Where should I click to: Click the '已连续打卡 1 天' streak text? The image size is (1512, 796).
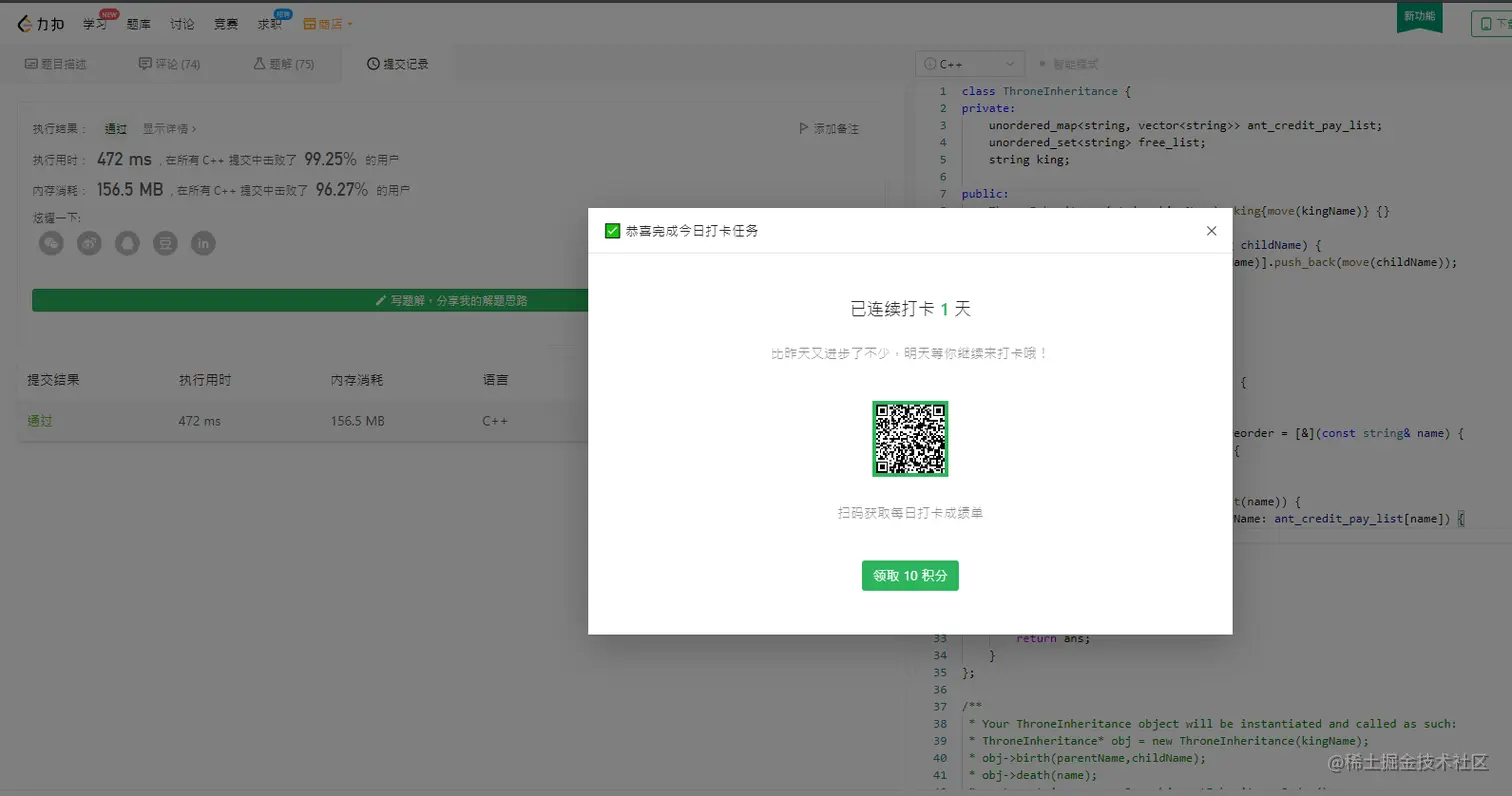coord(910,309)
